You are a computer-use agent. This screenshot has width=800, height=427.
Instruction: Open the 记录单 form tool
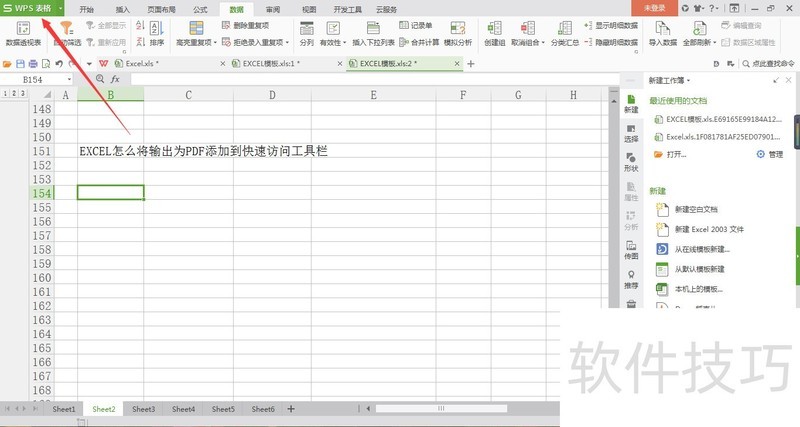415,26
